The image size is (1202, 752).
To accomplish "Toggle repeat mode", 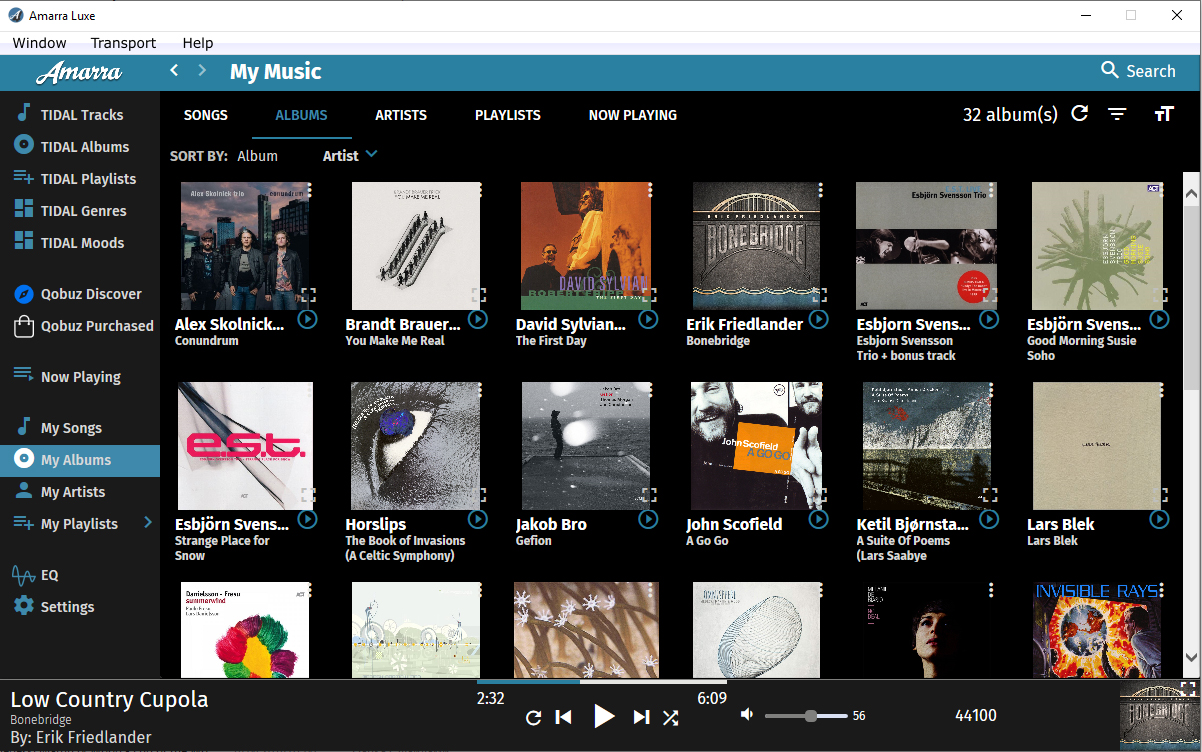I will tap(534, 717).
